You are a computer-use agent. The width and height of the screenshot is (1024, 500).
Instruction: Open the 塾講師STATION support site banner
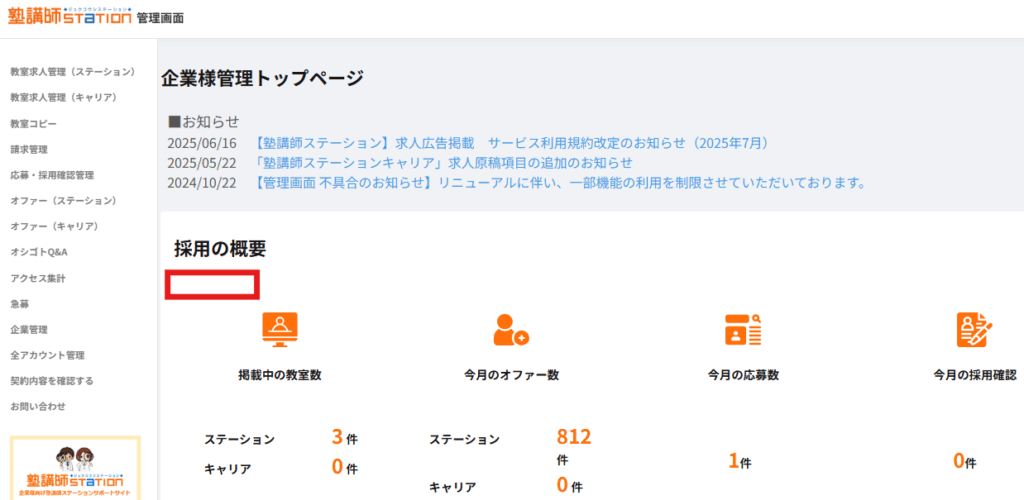tap(75, 468)
